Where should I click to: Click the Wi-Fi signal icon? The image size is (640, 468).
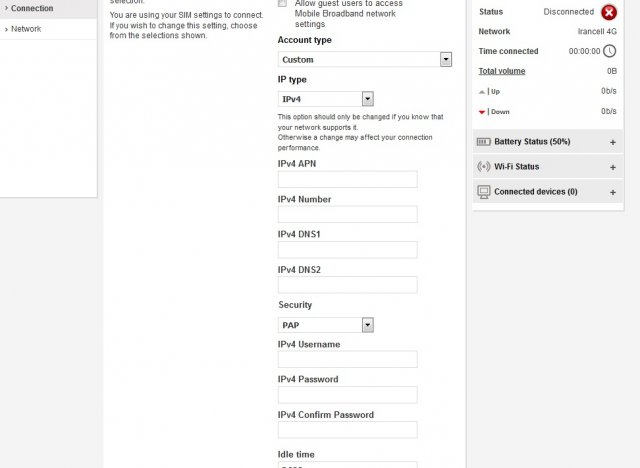(484, 166)
